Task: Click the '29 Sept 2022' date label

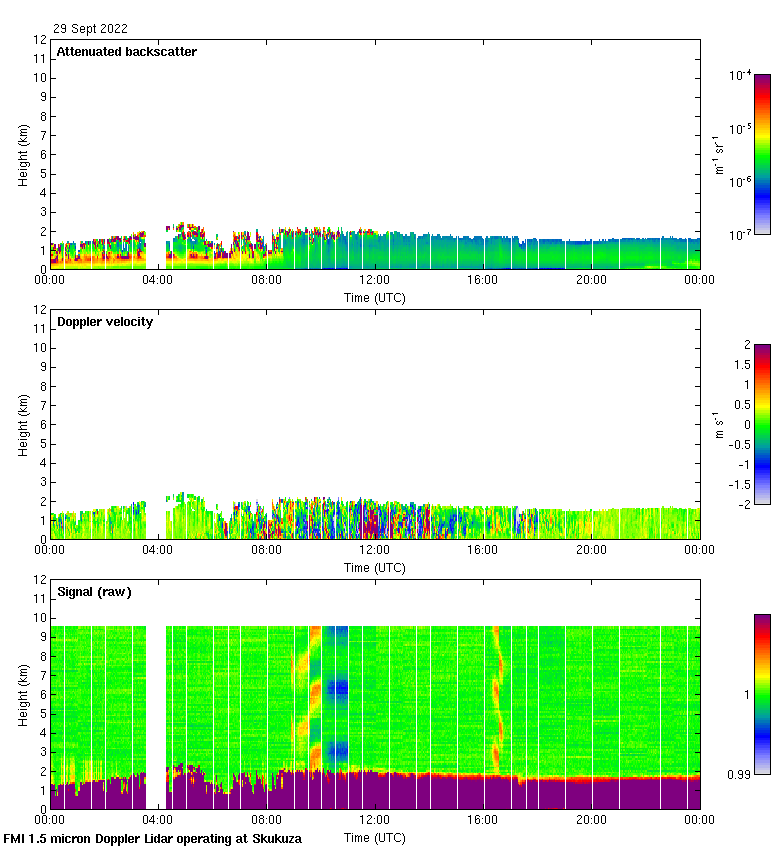Action: pyautogui.click(x=90, y=29)
